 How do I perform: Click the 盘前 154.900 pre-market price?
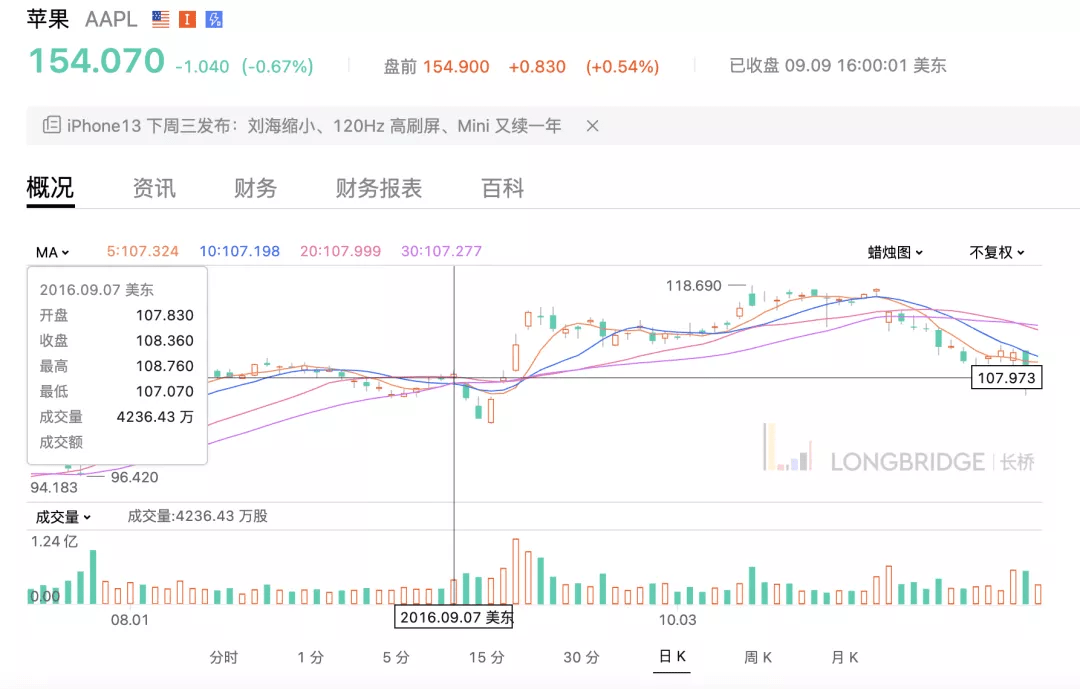click(437, 67)
